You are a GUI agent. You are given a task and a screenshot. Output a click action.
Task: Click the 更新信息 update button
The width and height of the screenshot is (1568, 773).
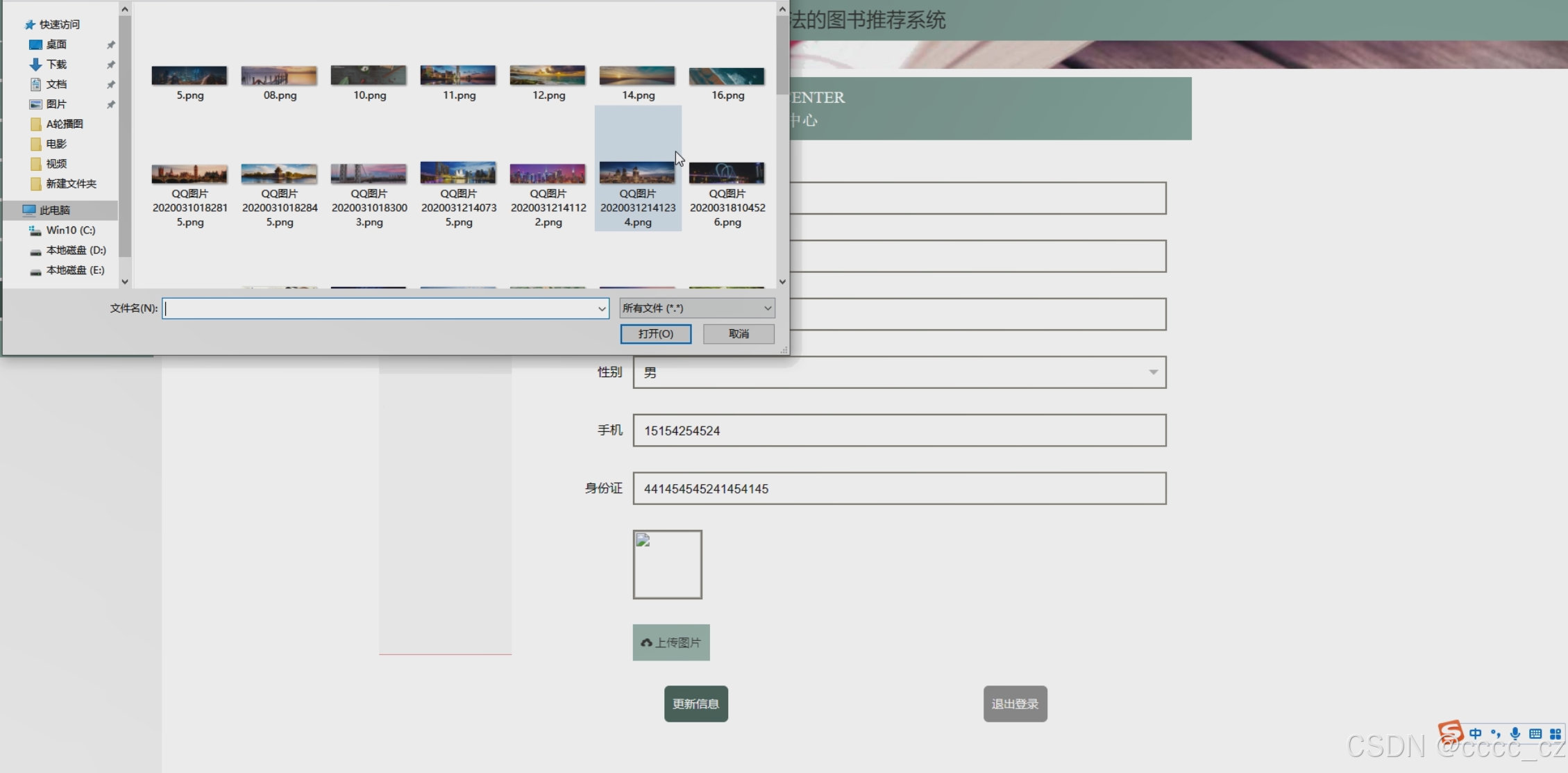click(x=696, y=704)
